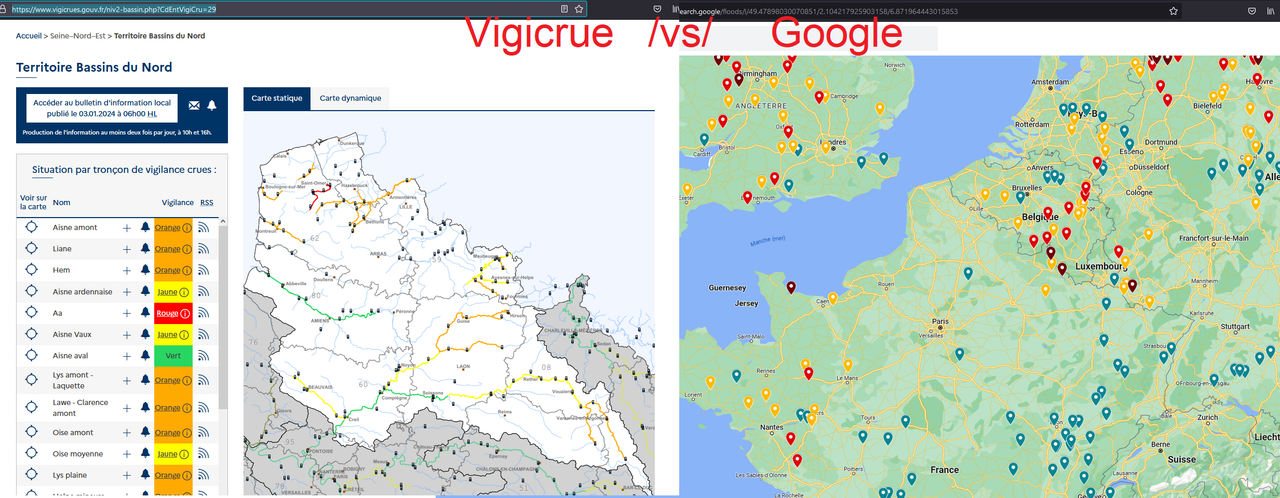
Task: Open the RSS feed for Aisne aval
Action: (204, 356)
